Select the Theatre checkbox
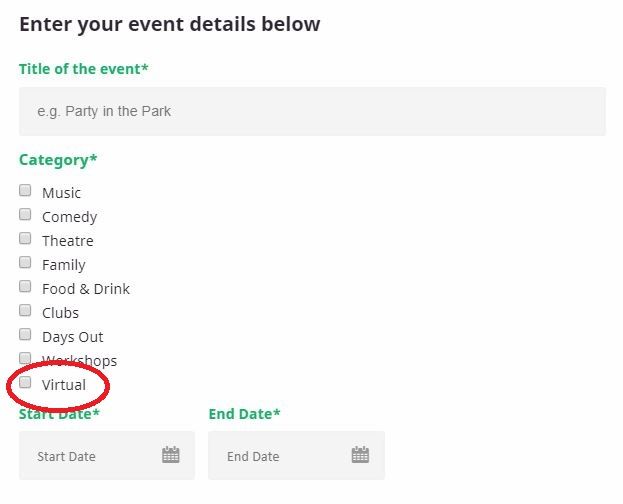Screen dimensions: 623x504 [25, 238]
